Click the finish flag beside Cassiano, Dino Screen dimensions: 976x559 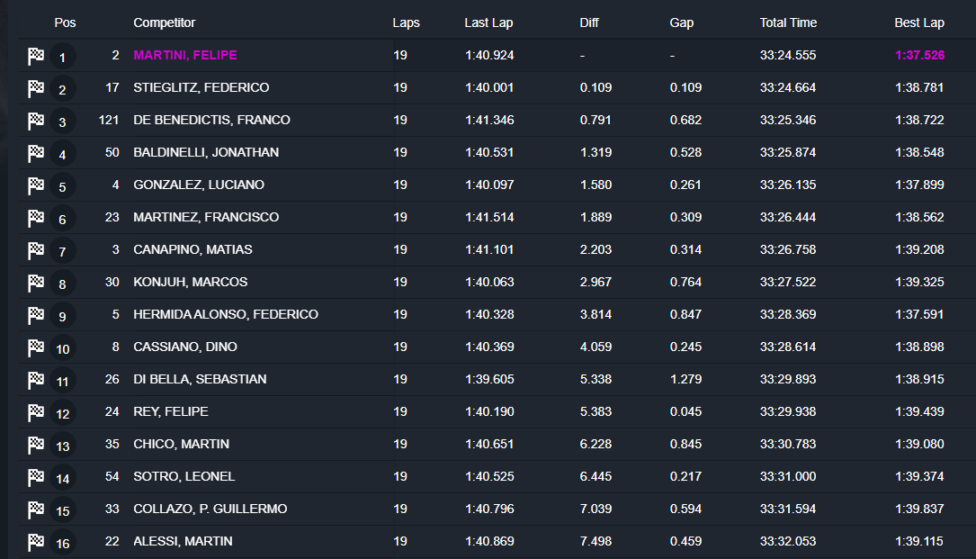pos(36,348)
